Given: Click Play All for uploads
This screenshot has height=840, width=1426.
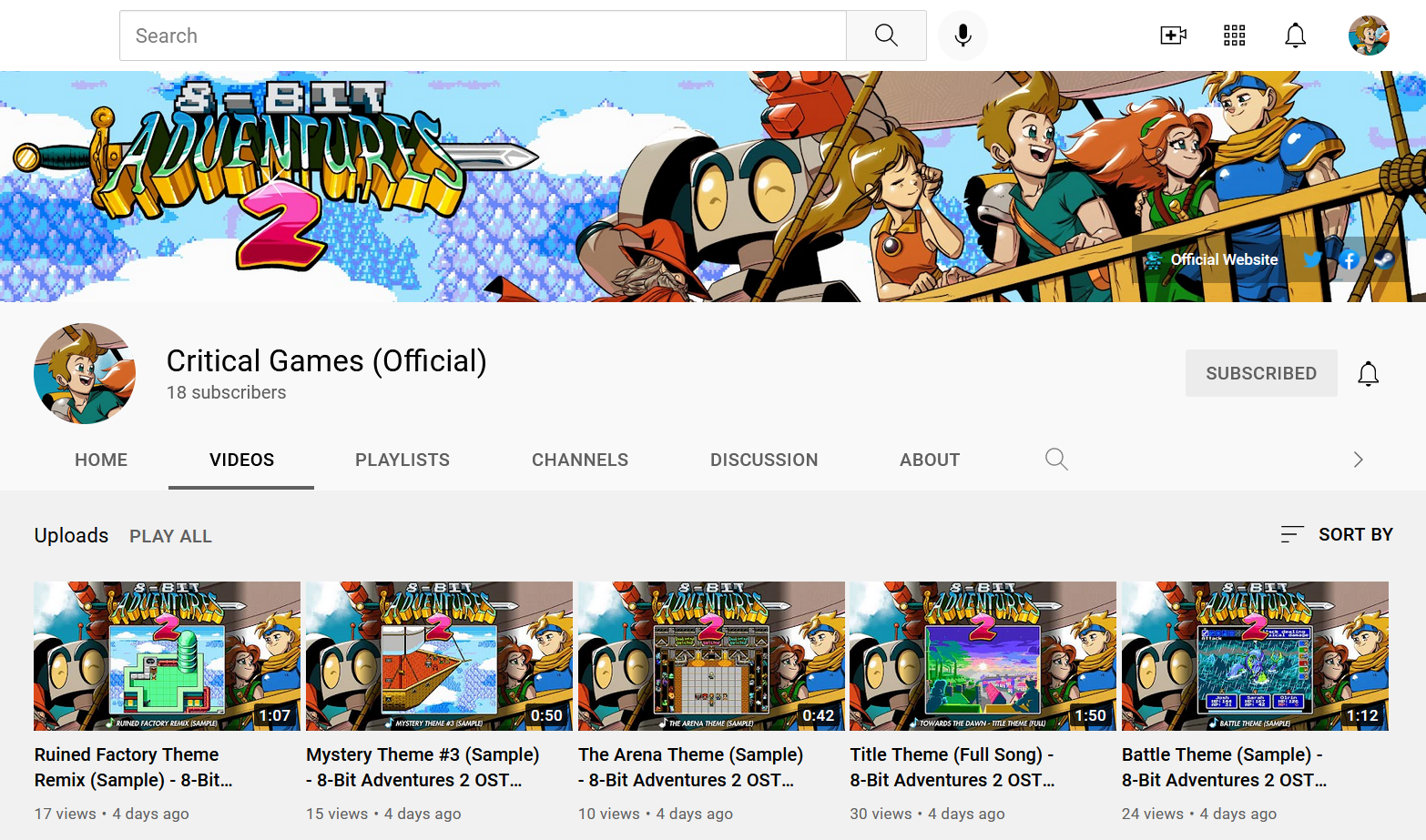Looking at the screenshot, I should point(170,536).
